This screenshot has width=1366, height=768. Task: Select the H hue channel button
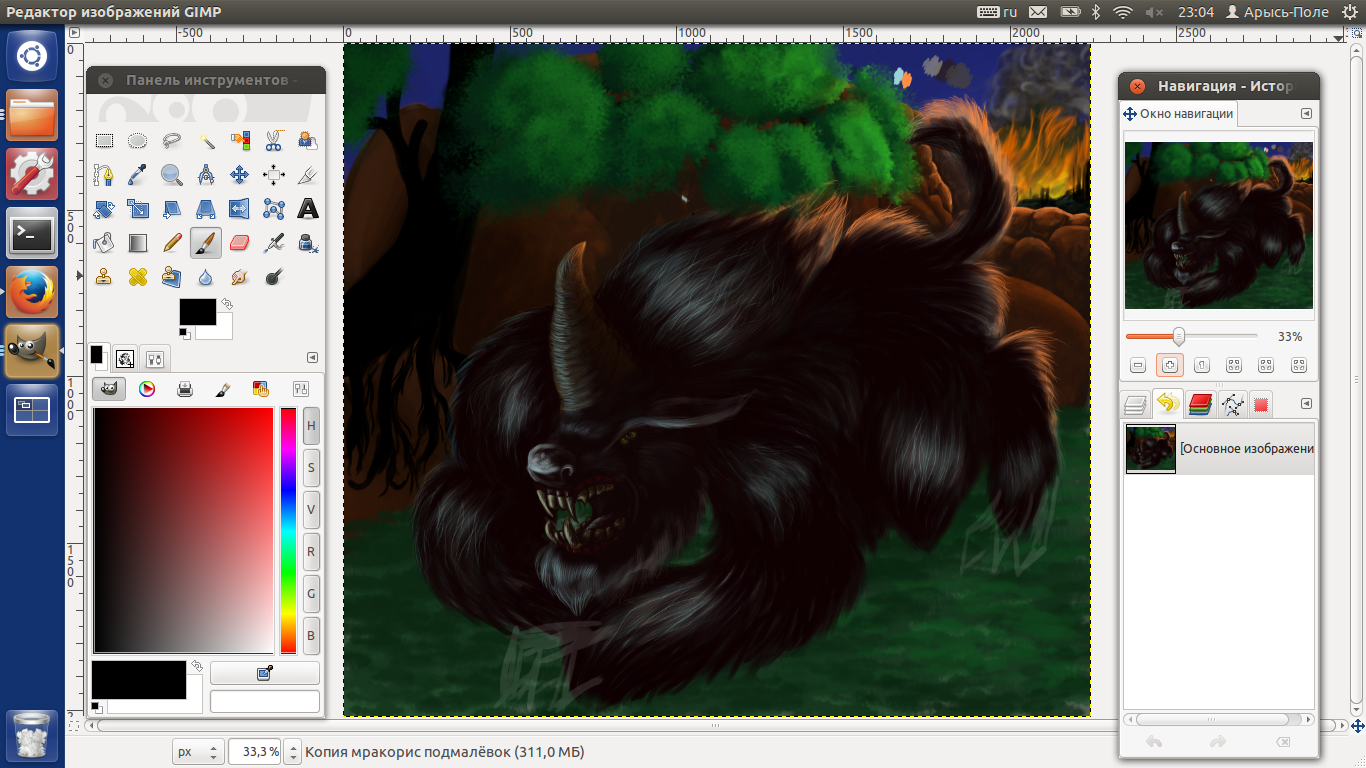tap(311, 425)
